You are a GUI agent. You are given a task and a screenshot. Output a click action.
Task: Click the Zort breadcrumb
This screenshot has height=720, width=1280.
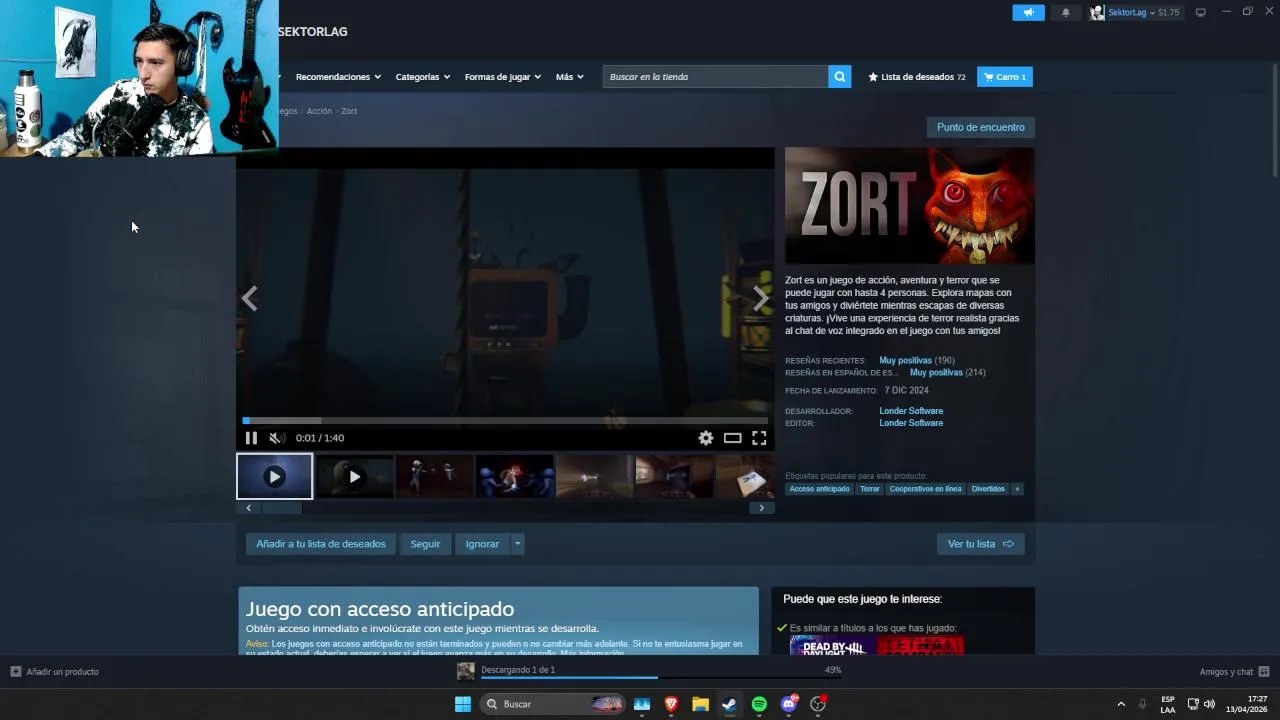349,111
